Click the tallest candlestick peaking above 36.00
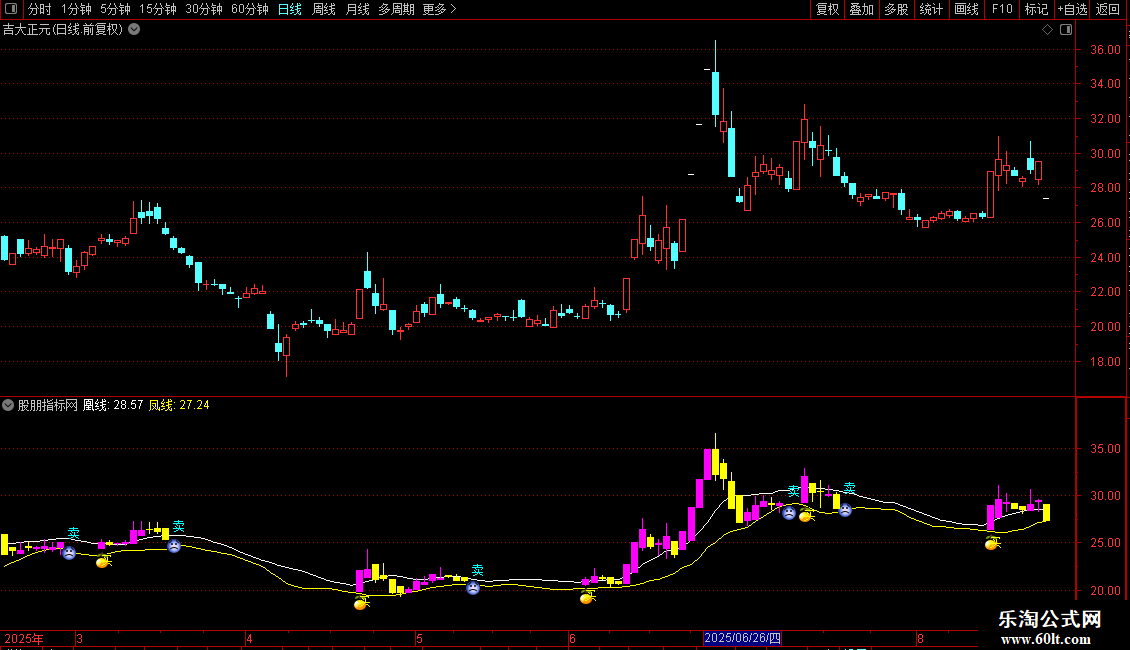Image resolution: width=1130 pixels, height=650 pixels. (716, 85)
